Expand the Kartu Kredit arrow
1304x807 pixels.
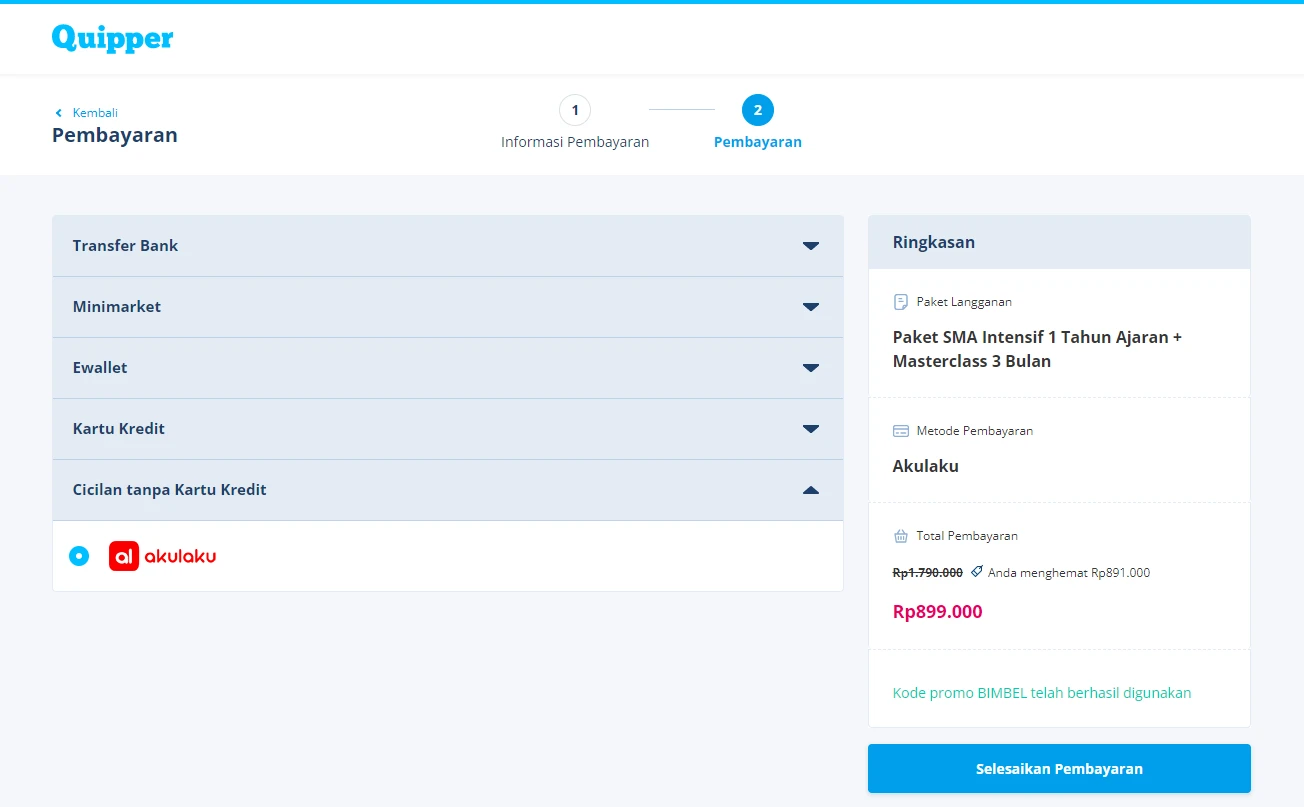point(810,429)
